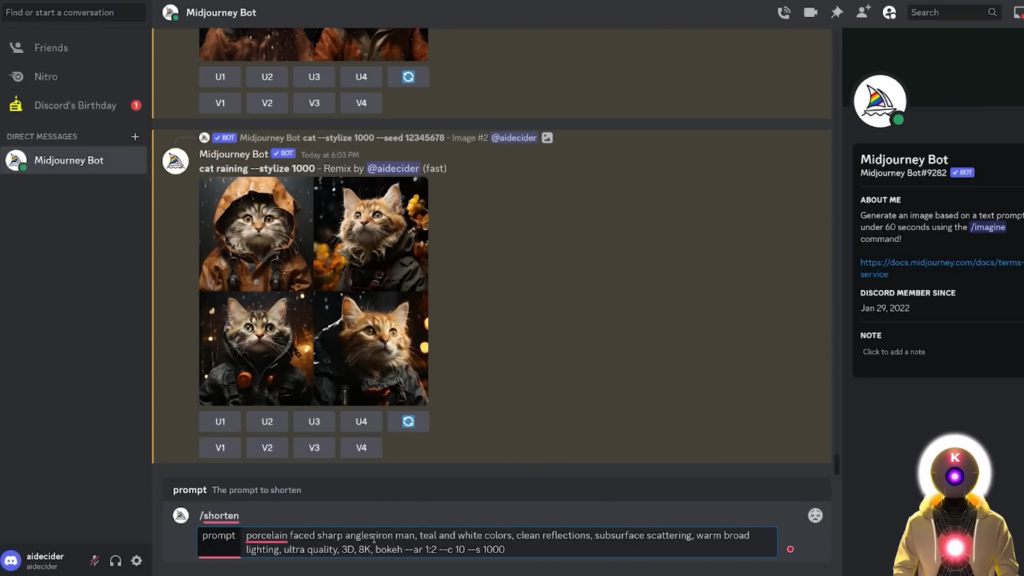This screenshot has height=576, width=1024.
Task: Click V1 under cat raining image
Action: (220, 448)
